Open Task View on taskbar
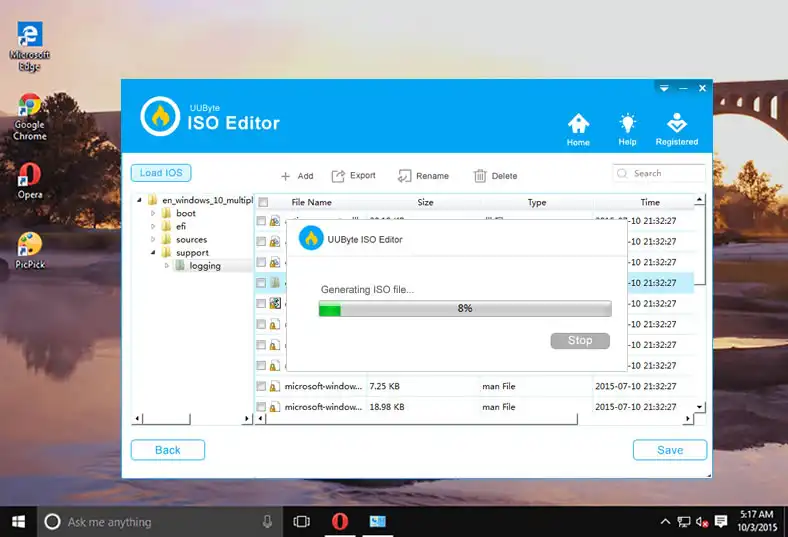Image resolution: width=788 pixels, height=537 pixels. 302,522
